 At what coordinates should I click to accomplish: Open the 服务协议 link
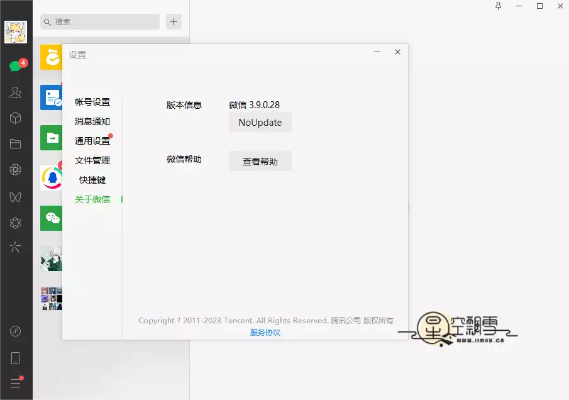(x=265, y=332)
